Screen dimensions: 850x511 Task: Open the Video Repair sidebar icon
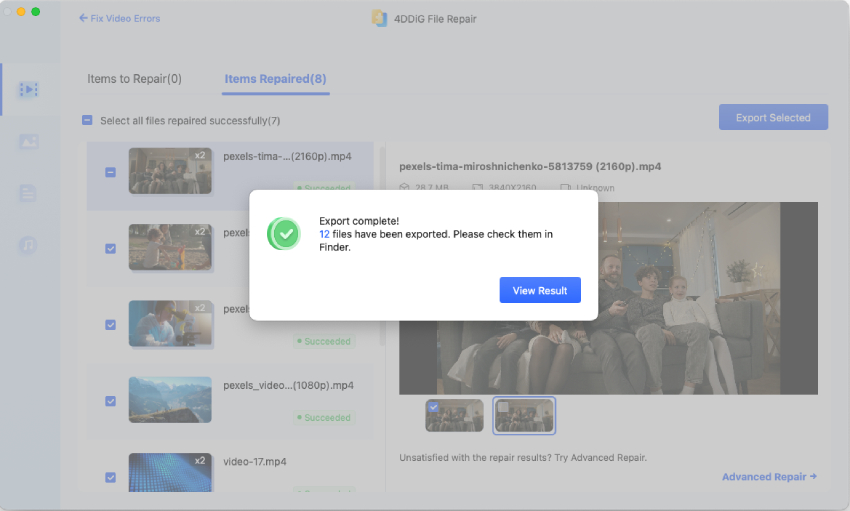pos(28,89)
